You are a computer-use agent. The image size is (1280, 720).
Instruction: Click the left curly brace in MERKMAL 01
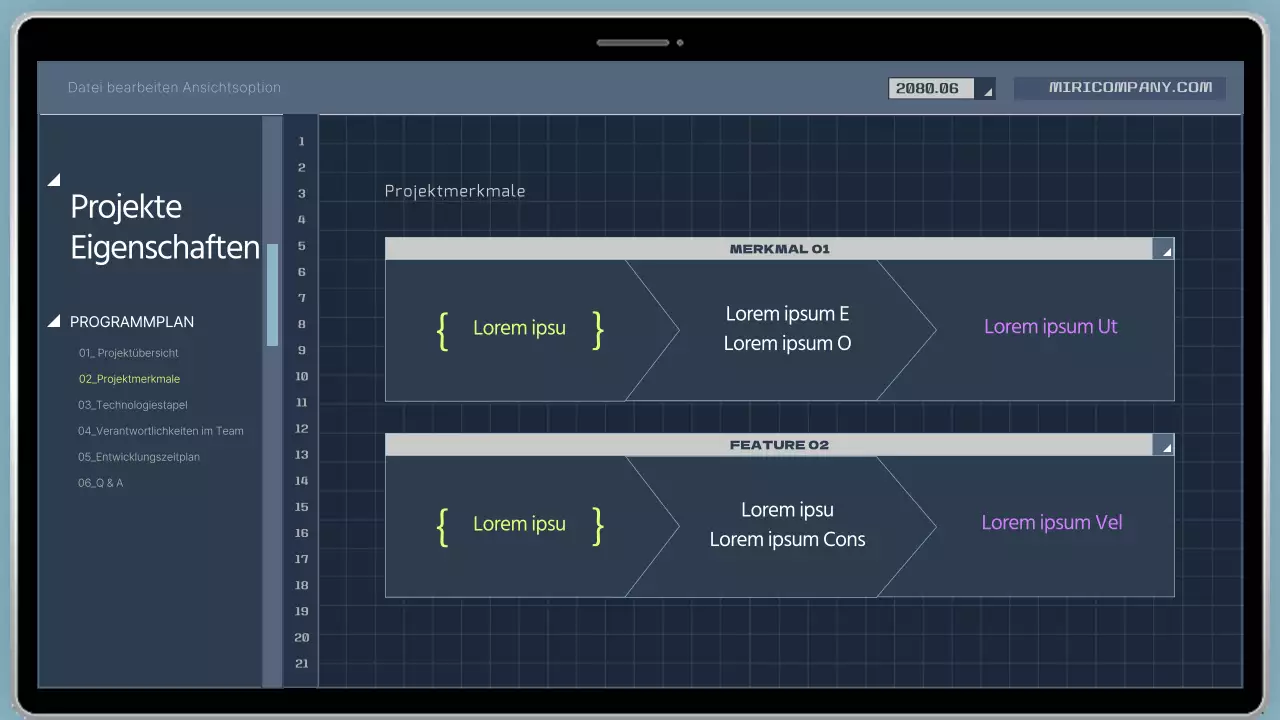tap(442, 329)
